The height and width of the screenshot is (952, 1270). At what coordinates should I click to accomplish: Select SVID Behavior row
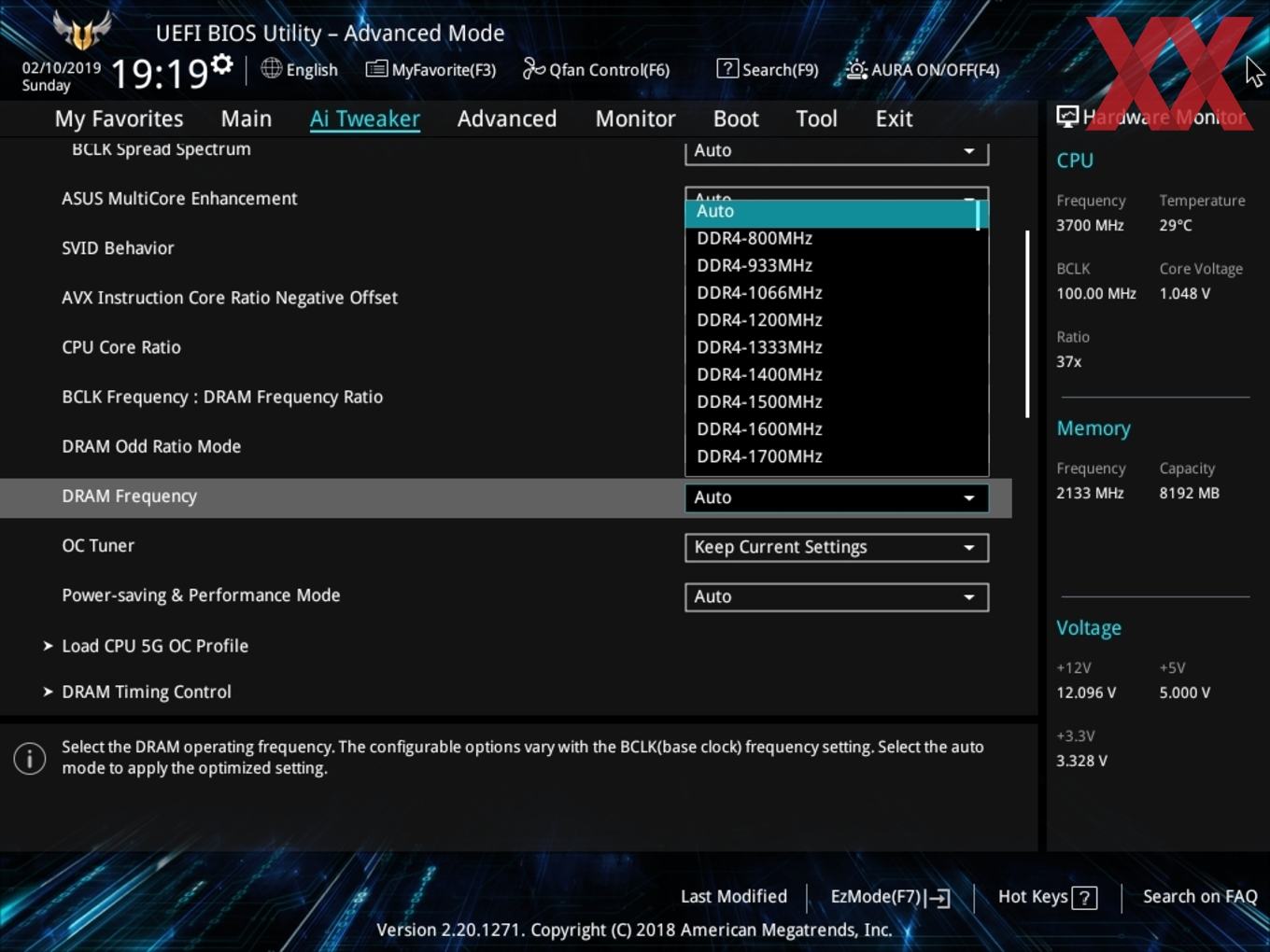118,247
